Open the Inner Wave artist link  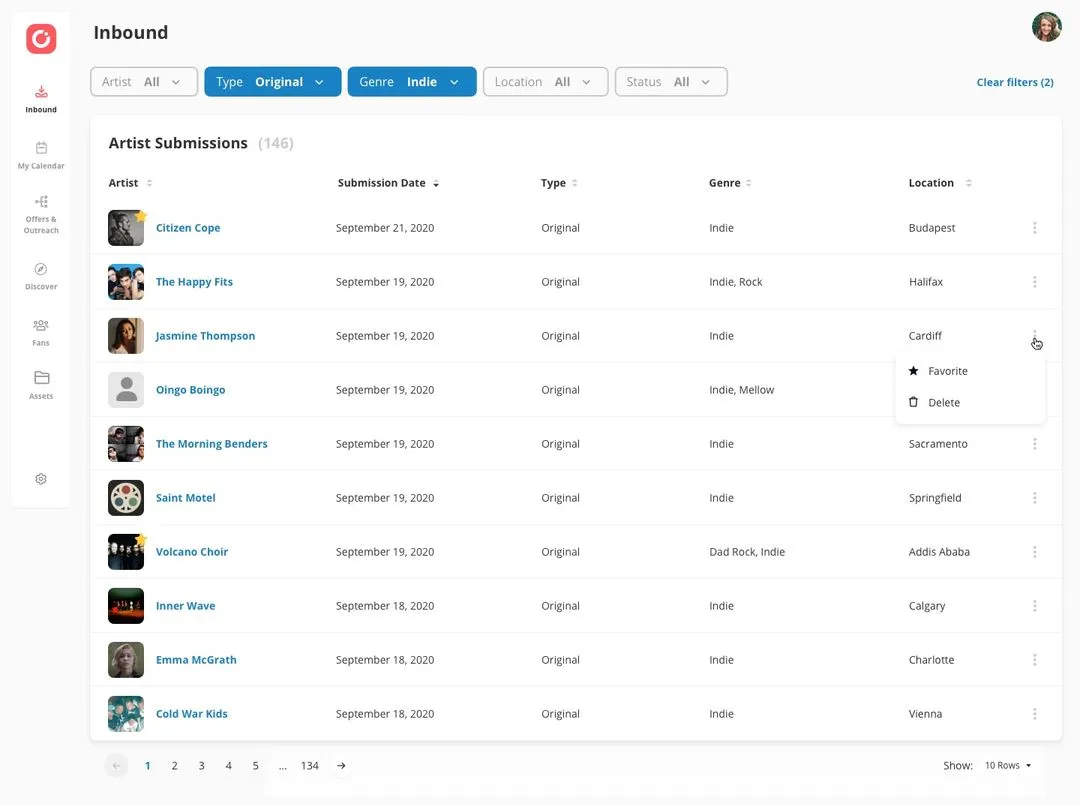click(x=185, y=606)
